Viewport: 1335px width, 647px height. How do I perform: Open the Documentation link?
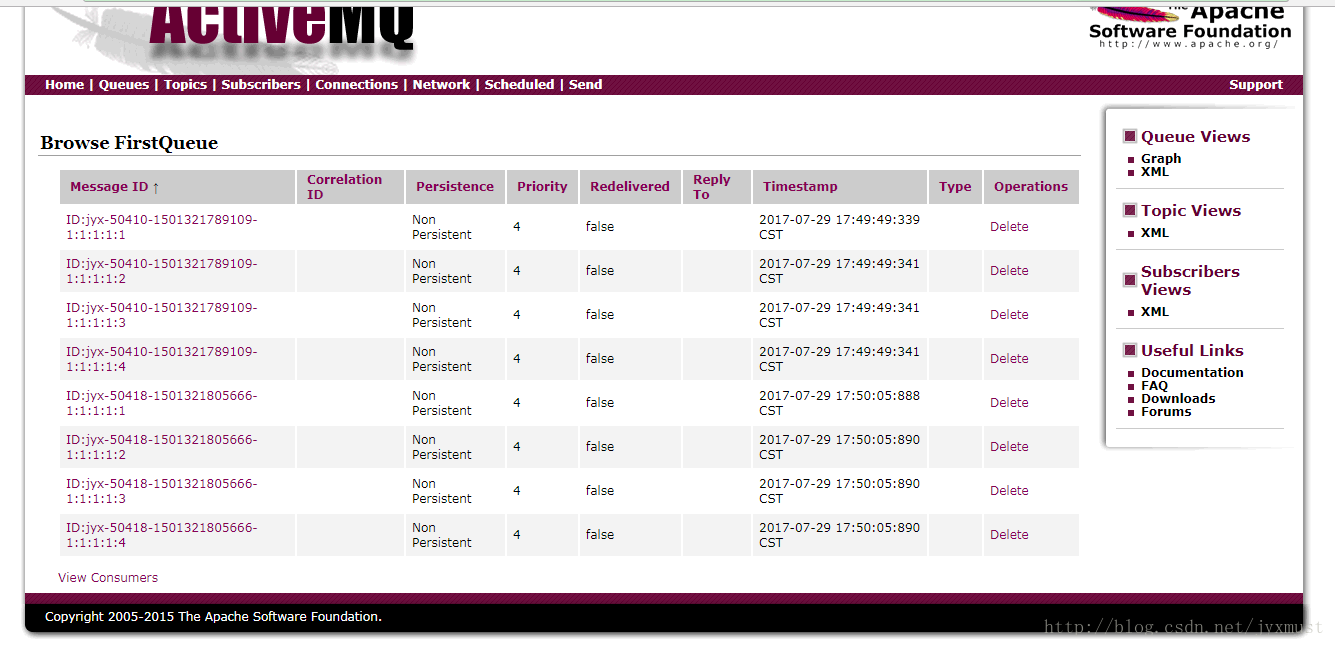pyautogui.click(x=1192, y=373)
